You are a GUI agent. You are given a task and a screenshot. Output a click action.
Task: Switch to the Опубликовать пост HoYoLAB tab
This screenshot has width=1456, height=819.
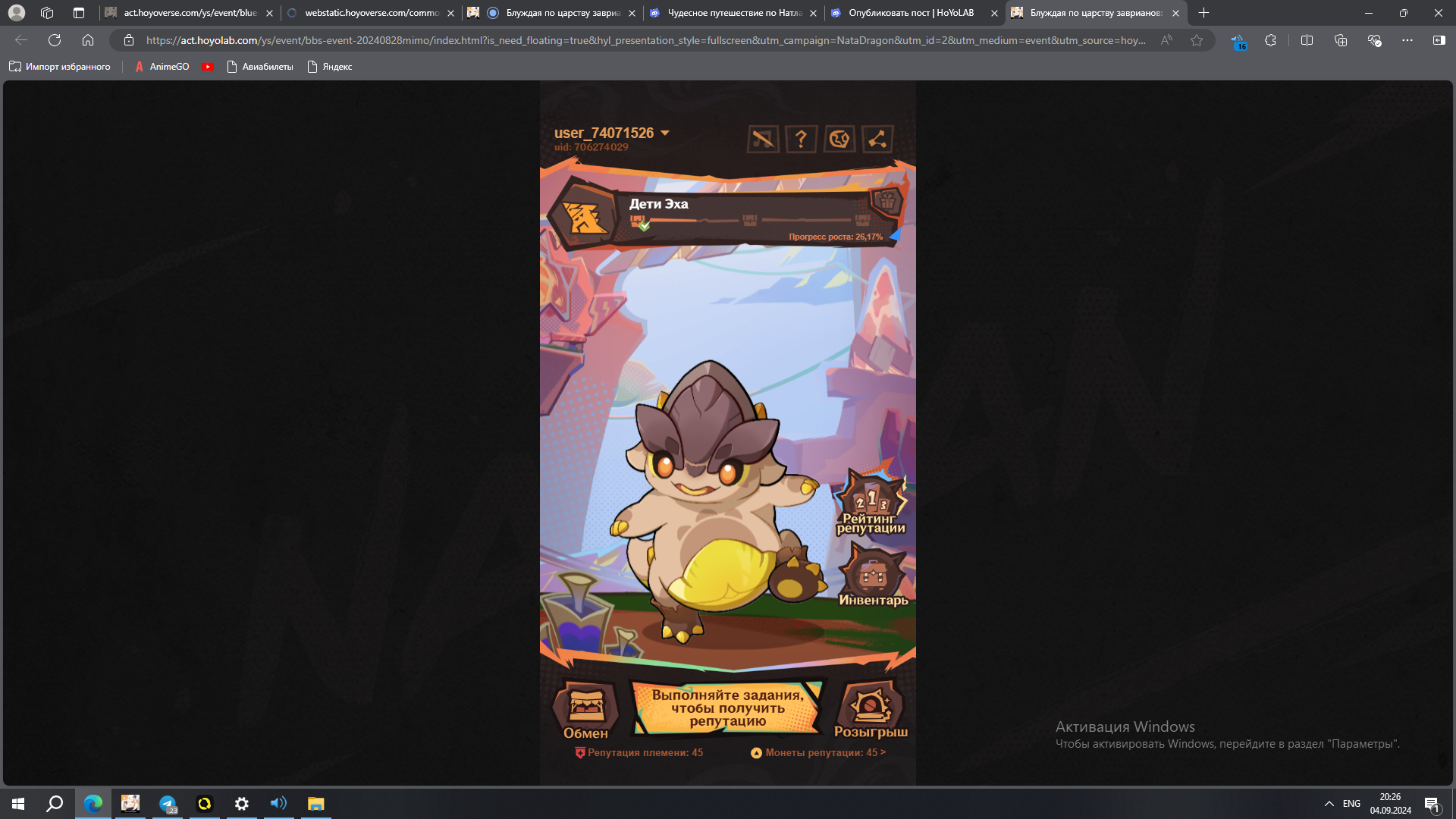click(910, 13)
